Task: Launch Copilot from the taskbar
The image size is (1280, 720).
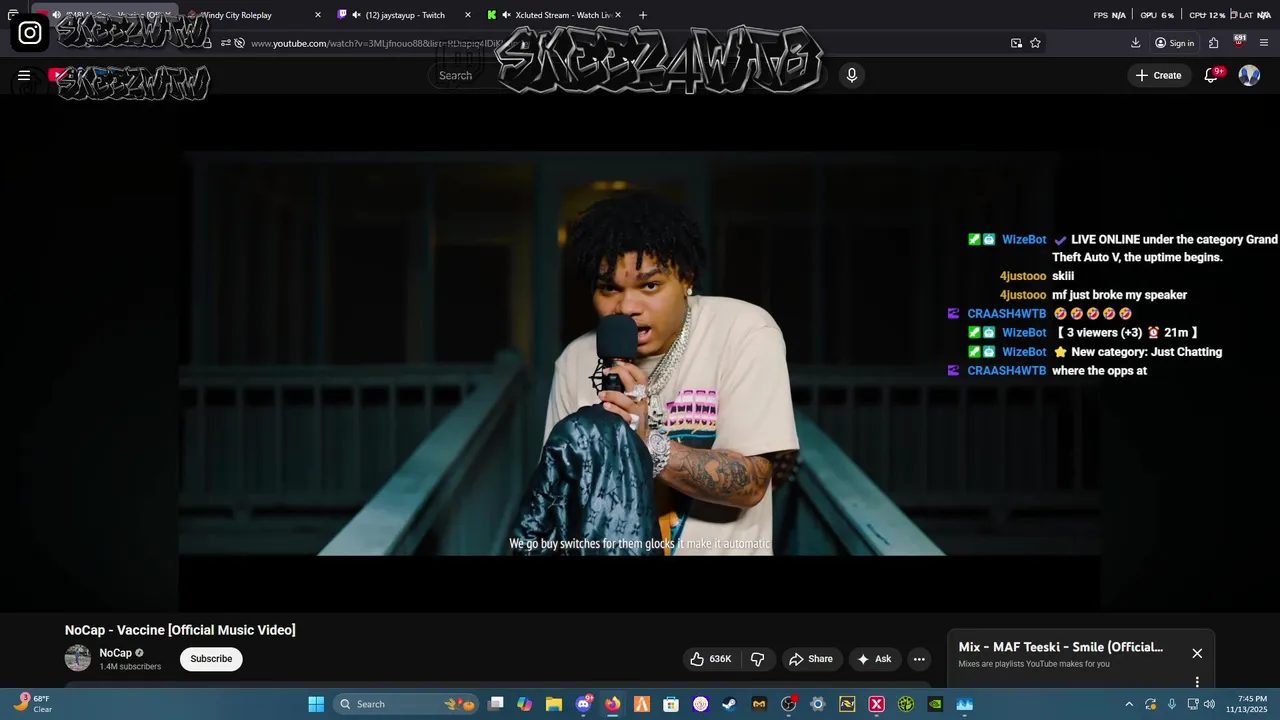Action: [x=525, y=704]
